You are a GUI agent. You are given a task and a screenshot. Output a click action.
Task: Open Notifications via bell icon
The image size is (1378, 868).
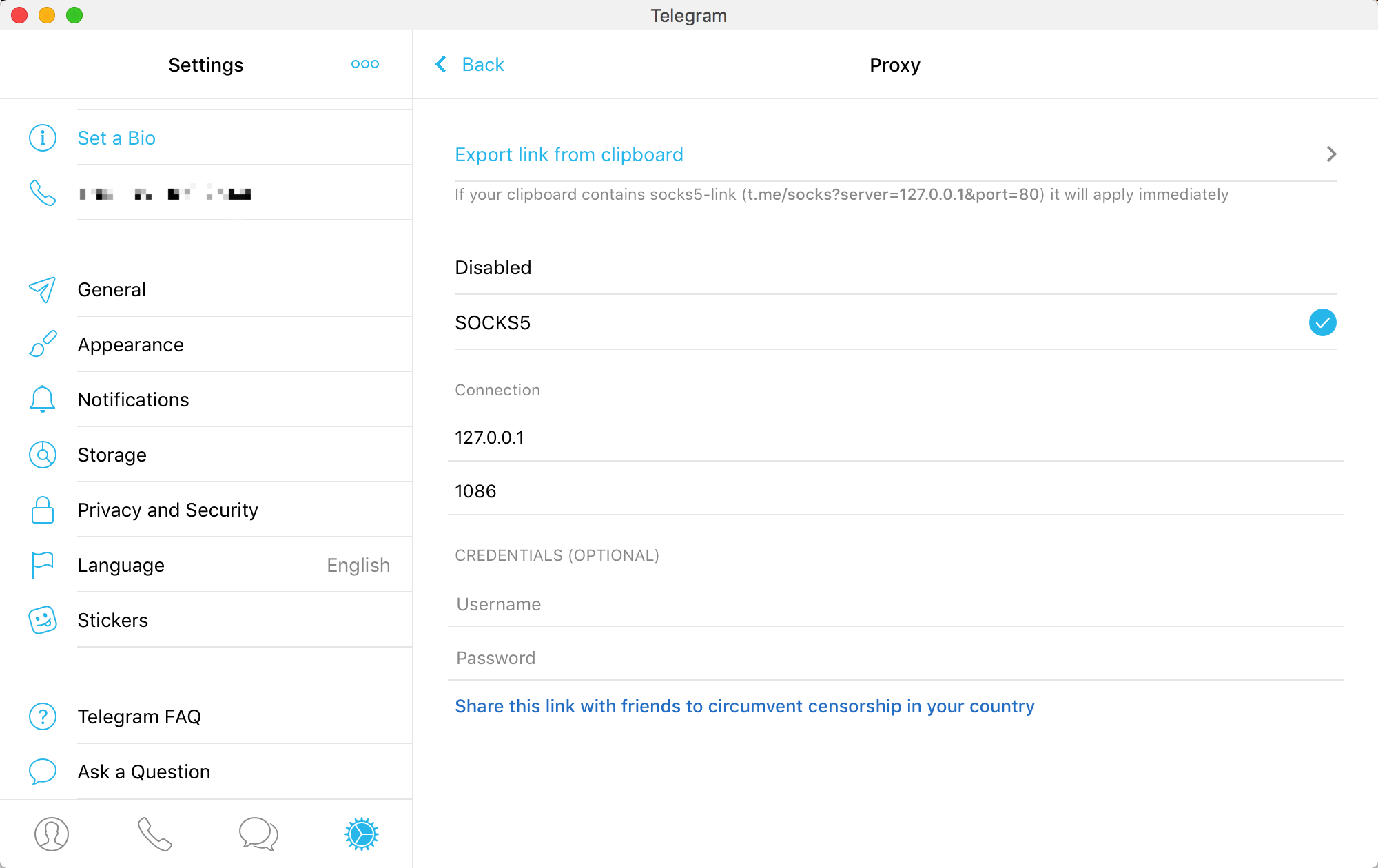(42, 400)
